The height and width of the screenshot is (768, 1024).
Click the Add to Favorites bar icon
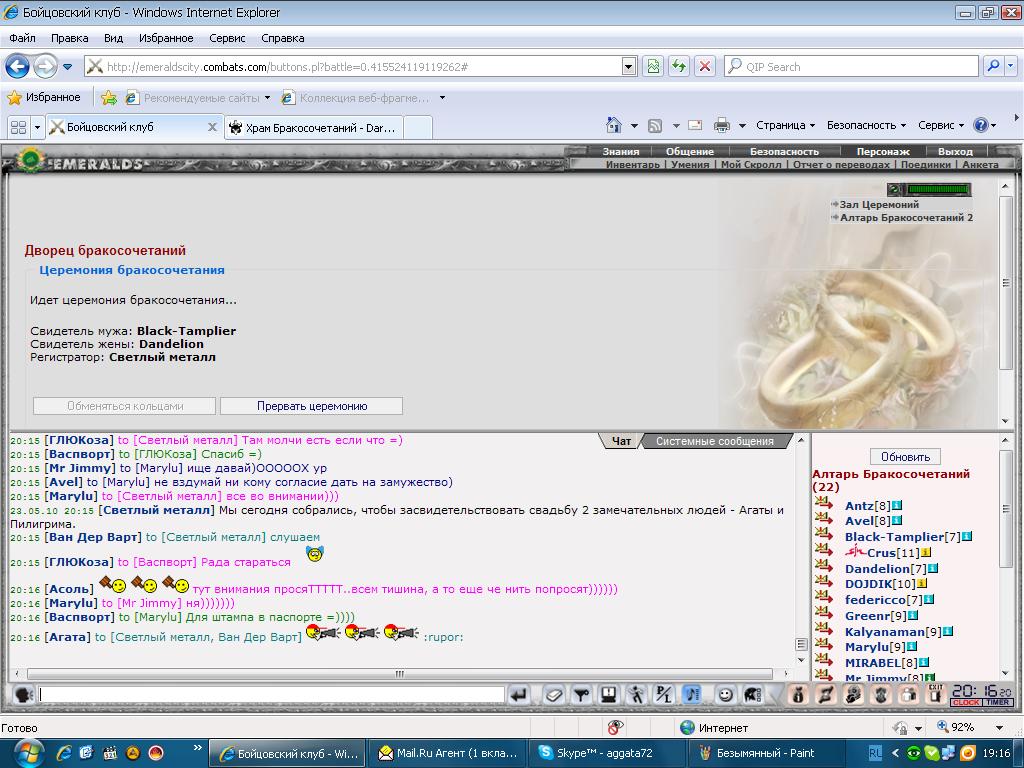[x=109, y=98]
